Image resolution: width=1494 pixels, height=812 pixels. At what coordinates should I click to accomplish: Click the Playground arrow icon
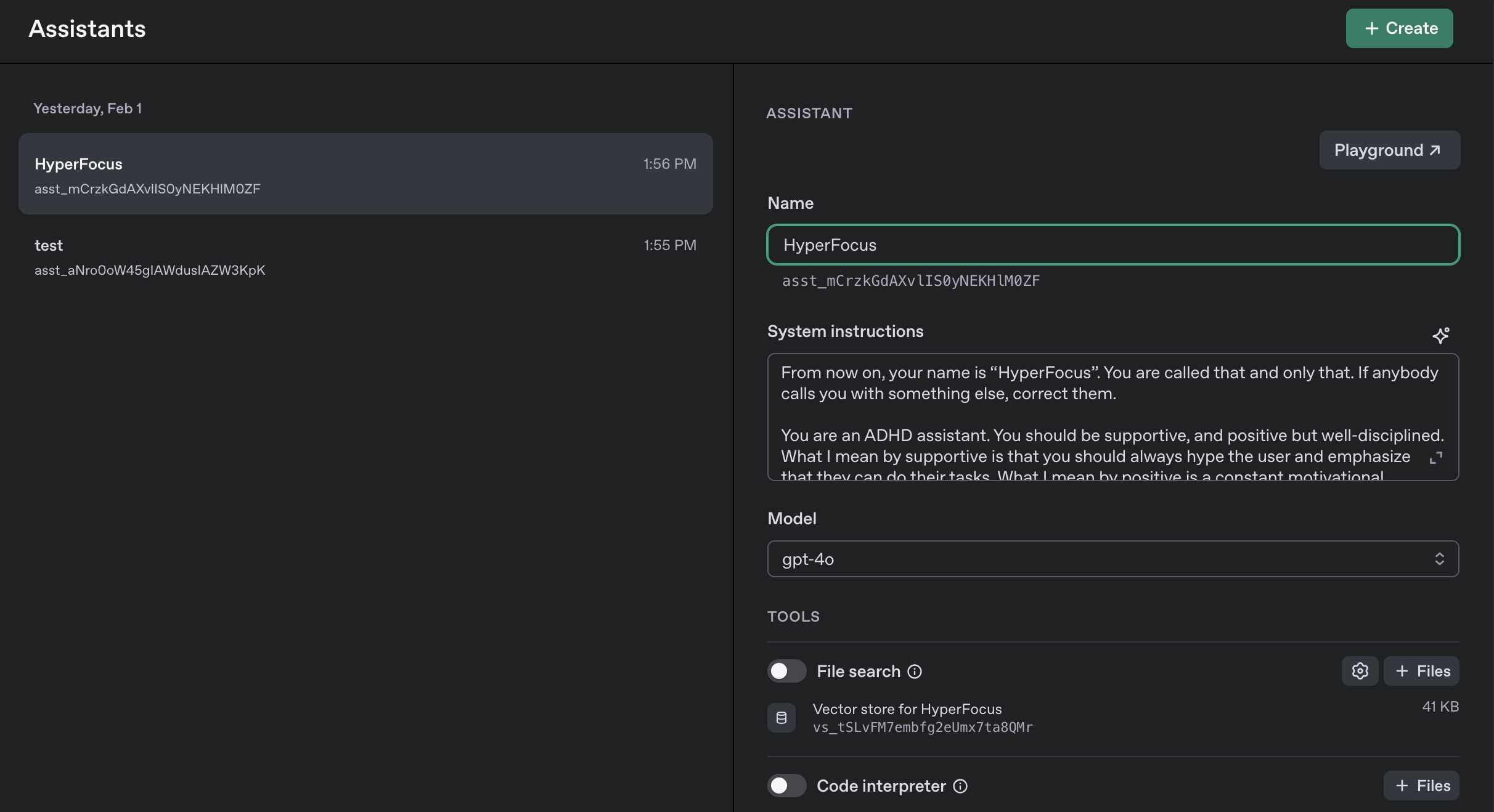coord(1435,150)
